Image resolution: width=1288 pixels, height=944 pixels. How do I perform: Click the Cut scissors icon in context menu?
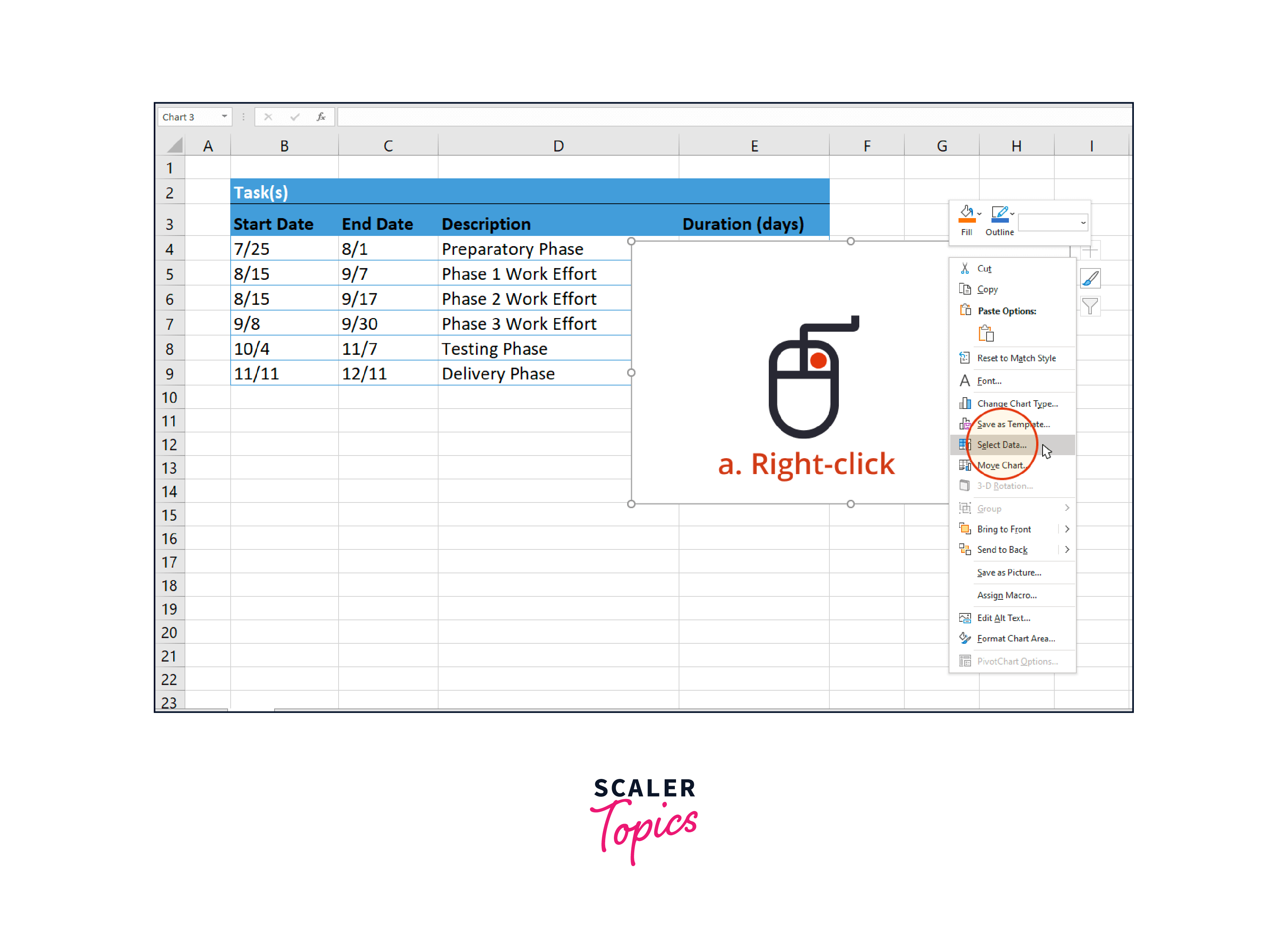(965, 268)
